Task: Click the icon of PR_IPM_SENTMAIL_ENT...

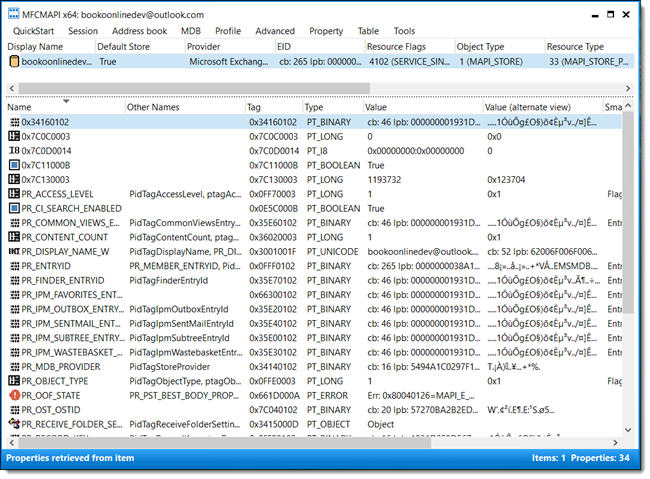Action: click(x=15, y=323)
